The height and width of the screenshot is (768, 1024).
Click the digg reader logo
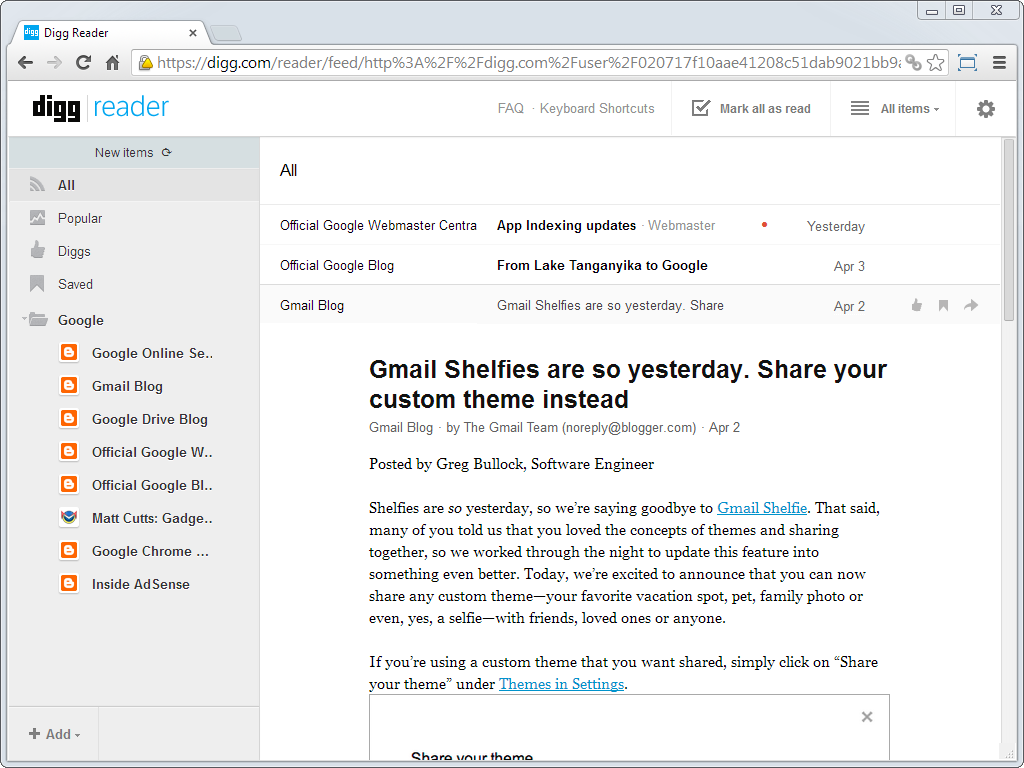(101, 108)
